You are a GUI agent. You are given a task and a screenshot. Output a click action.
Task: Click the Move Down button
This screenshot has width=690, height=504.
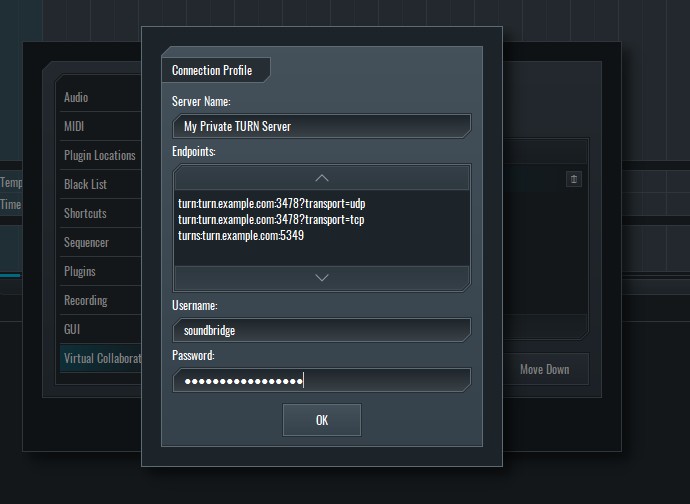545,369
